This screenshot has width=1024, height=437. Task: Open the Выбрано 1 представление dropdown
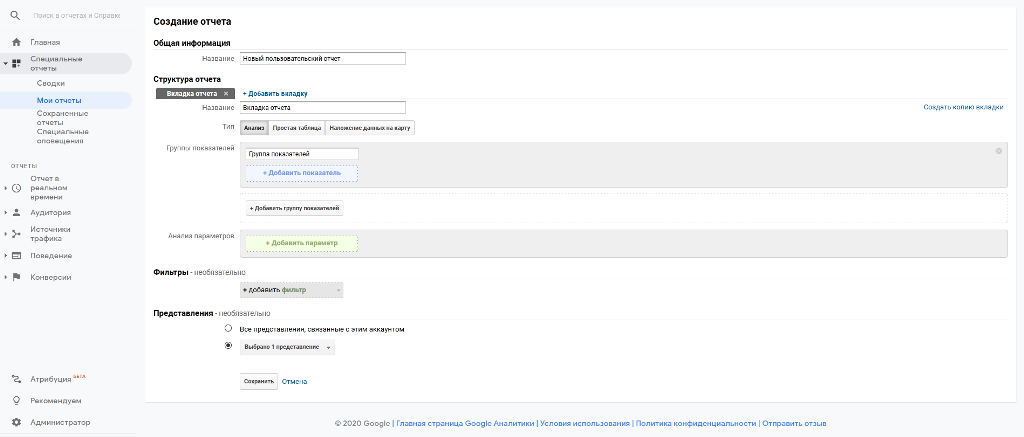(x=287, y=348)
